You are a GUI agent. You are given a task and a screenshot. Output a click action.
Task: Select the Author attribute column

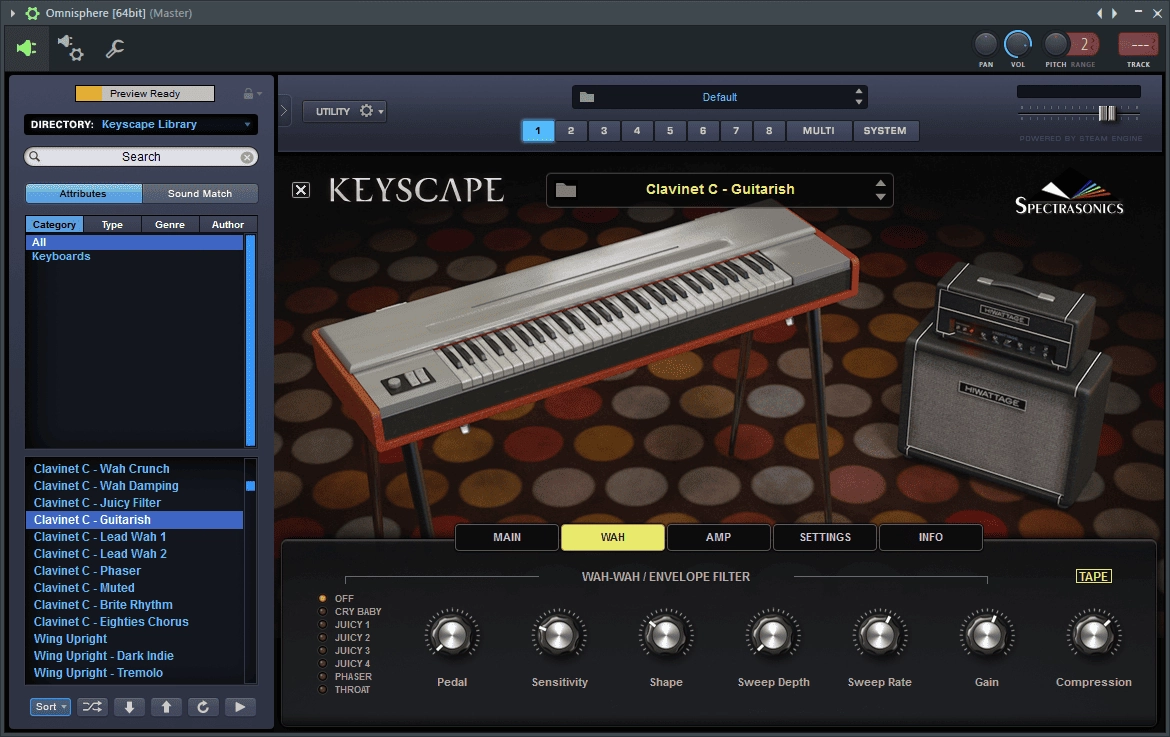[228, 225]
